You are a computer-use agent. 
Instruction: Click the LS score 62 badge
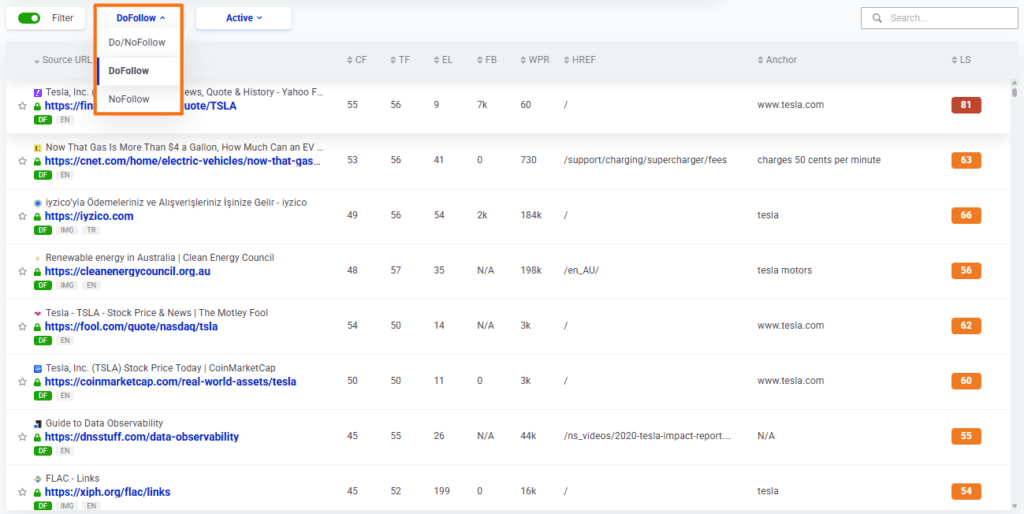pyautogui.click(x=966, y=325)
